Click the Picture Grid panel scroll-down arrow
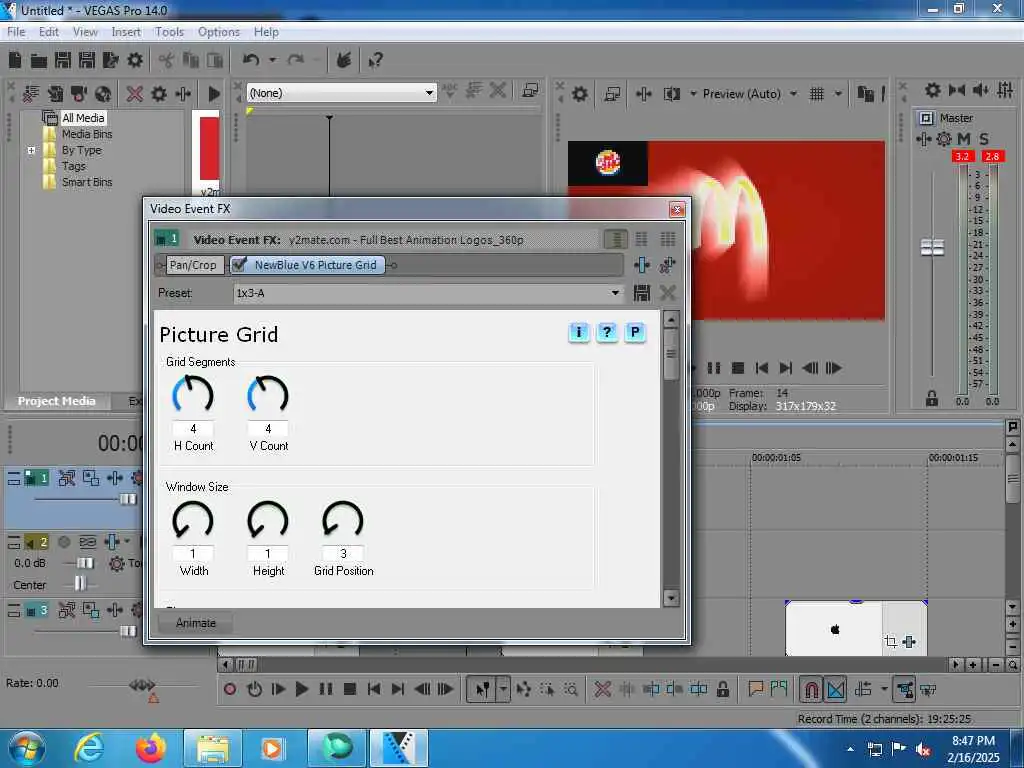The width and height of the screenshot is (1024, 768). pos(671,598)
